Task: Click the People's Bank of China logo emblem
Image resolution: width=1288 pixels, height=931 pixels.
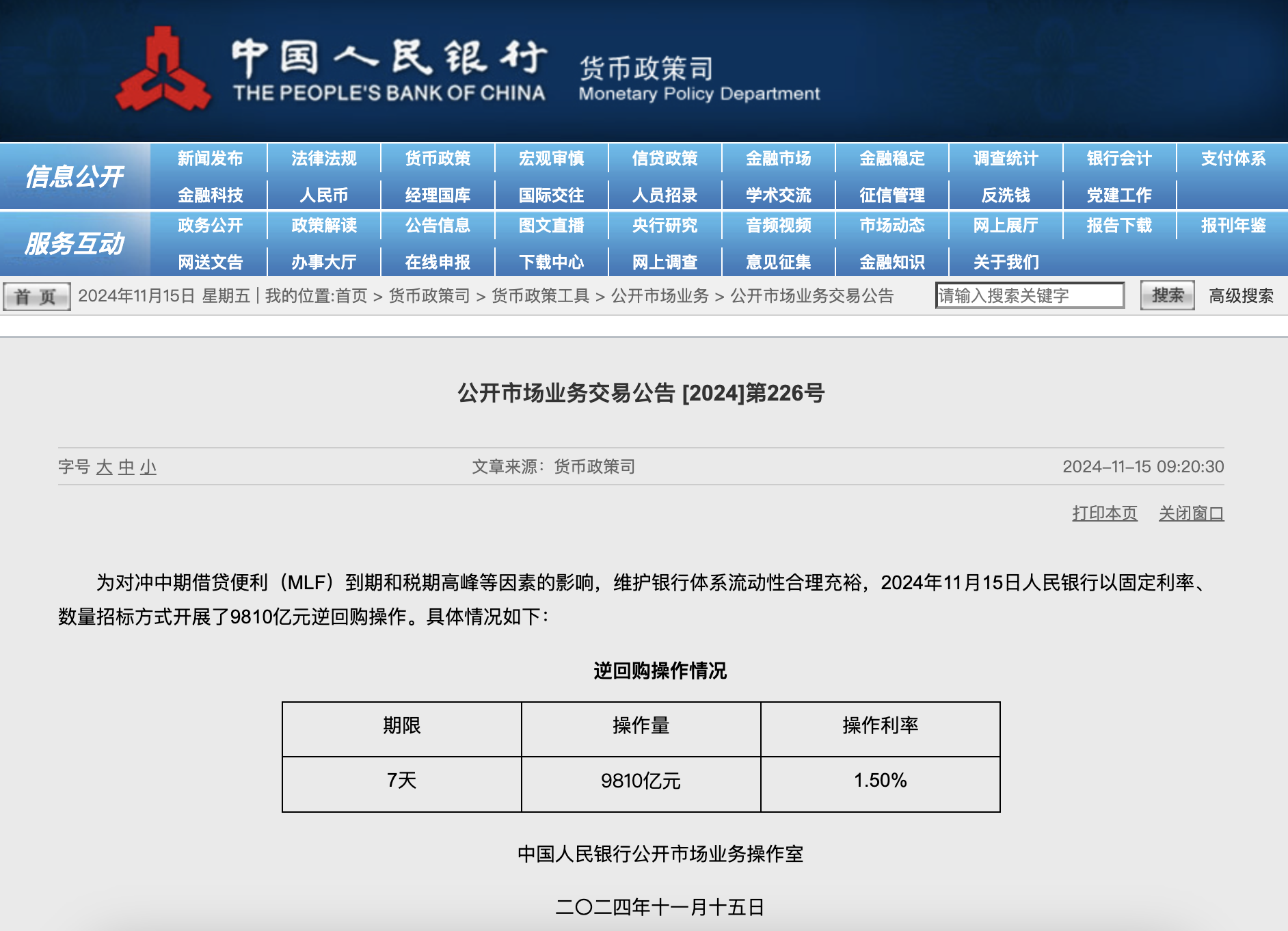Action: (163, 69)
